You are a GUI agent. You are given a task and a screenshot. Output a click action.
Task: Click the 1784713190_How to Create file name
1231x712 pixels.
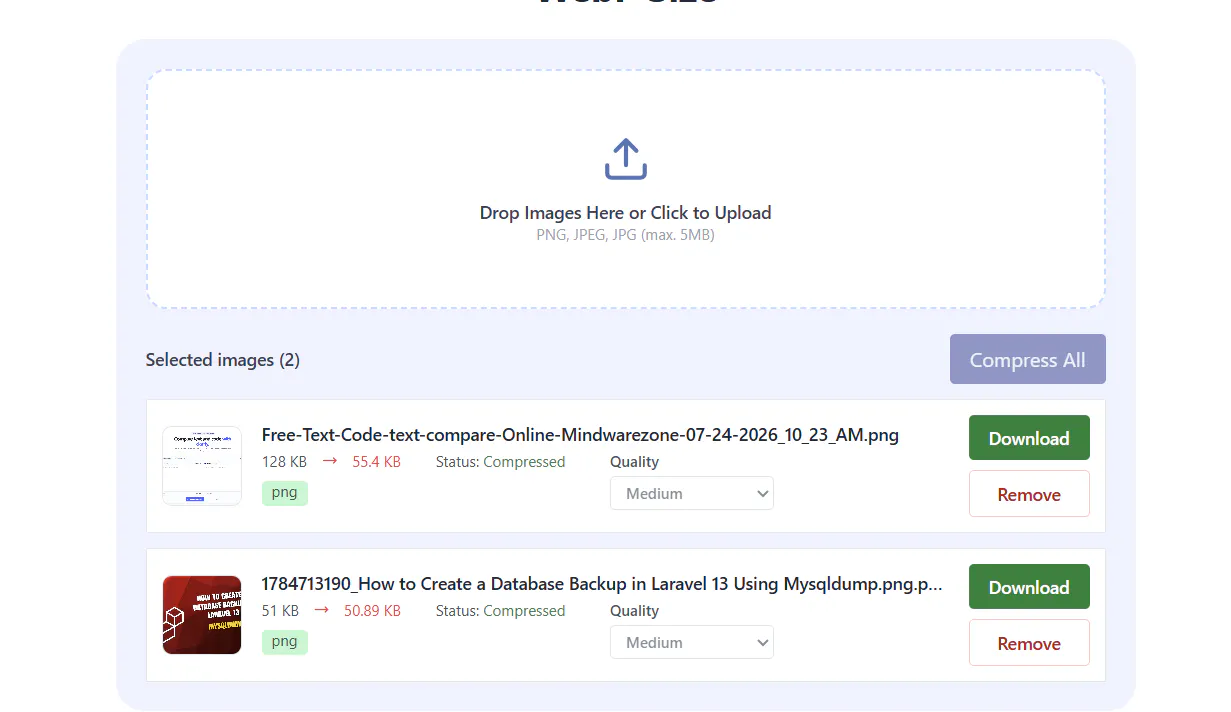[x=602, y=584]
